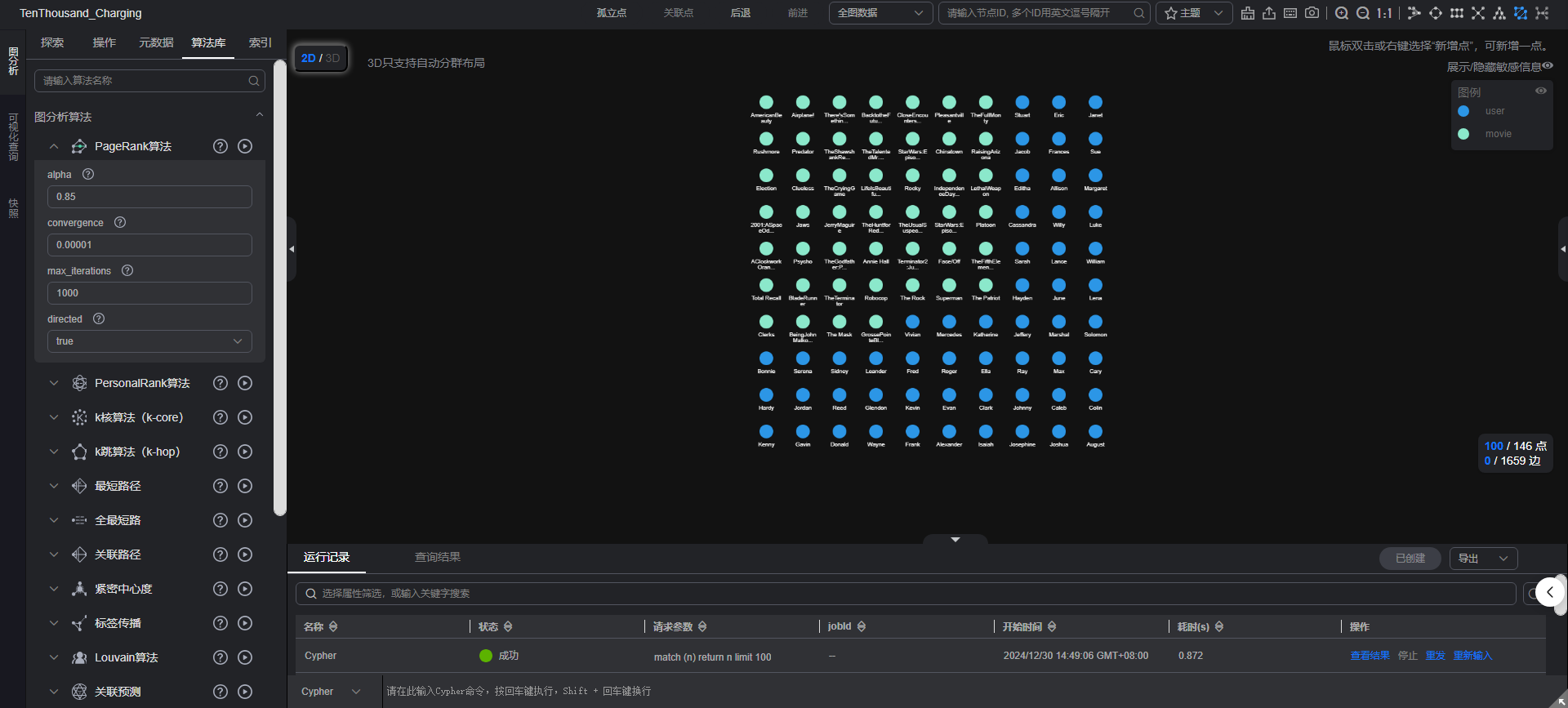
Task: Run the 关联路径 algorithm
Action: pyautogui.click(x=245, y=554)
